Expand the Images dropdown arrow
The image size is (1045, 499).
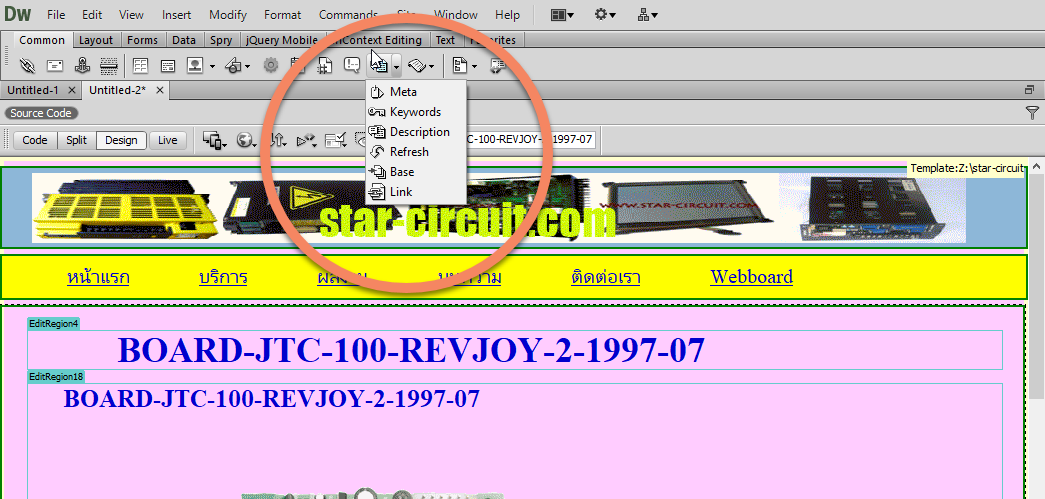tap(211, 67)
